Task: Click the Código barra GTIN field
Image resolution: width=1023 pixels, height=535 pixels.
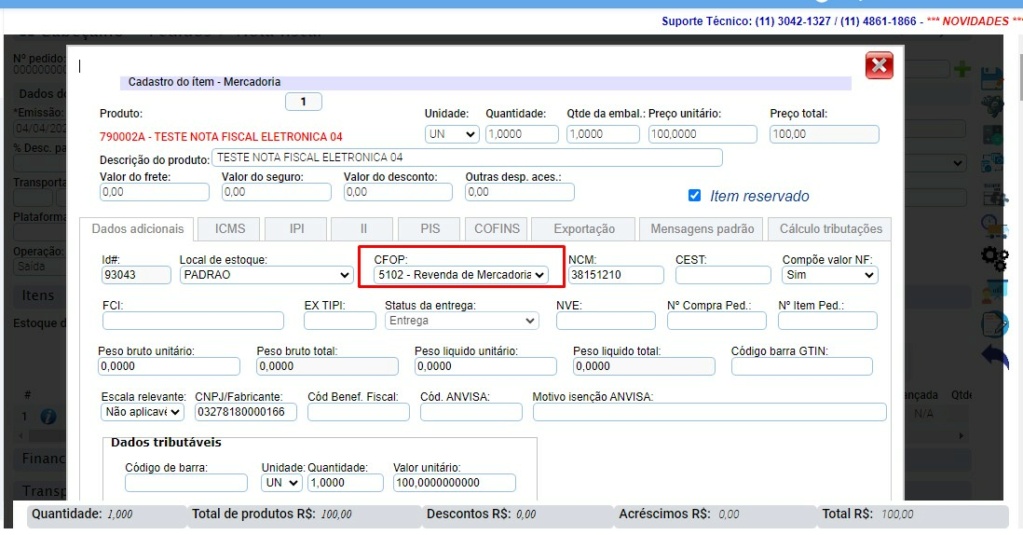Action: pyautogui.click(x=802, y=366)
